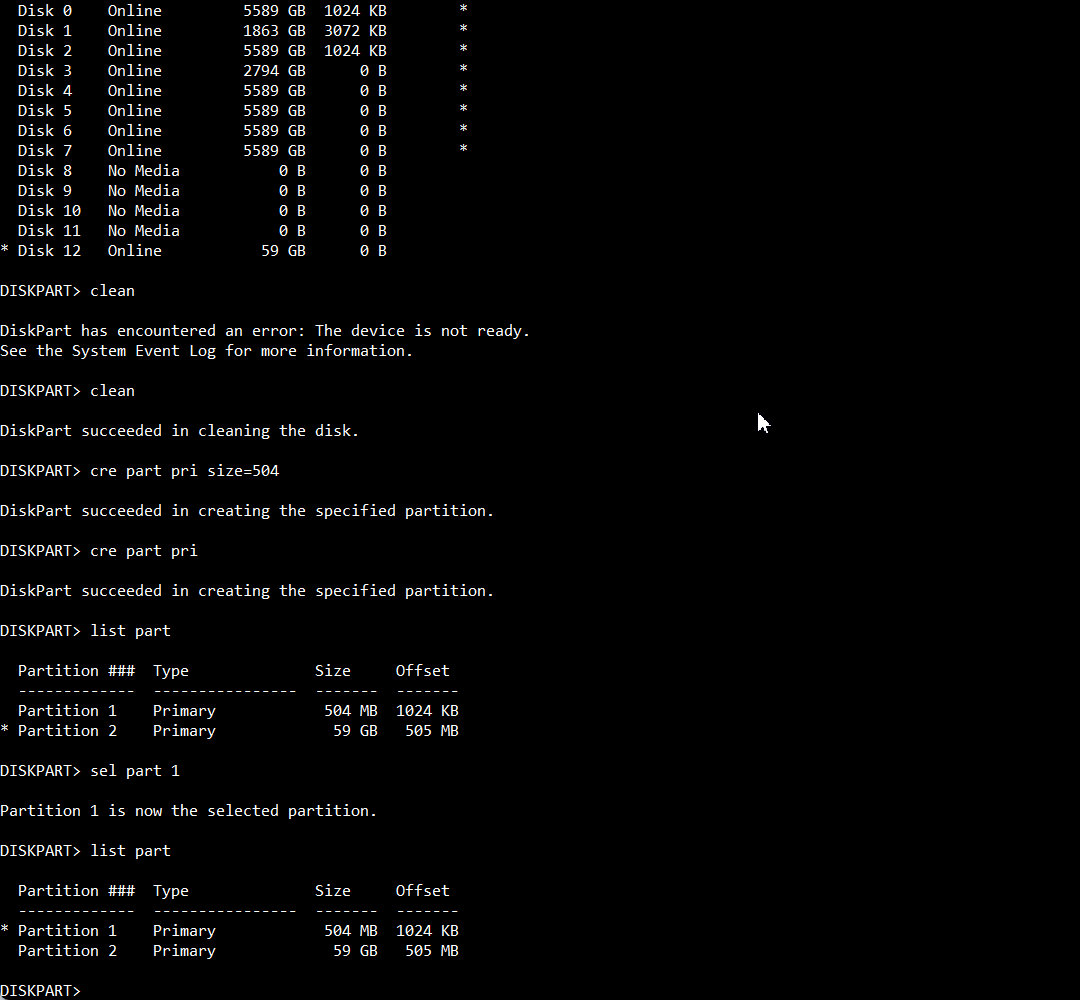Click the 1863 GB size of Disk 1
The image size is (1080, 1000).
click(x=274, y=31)
